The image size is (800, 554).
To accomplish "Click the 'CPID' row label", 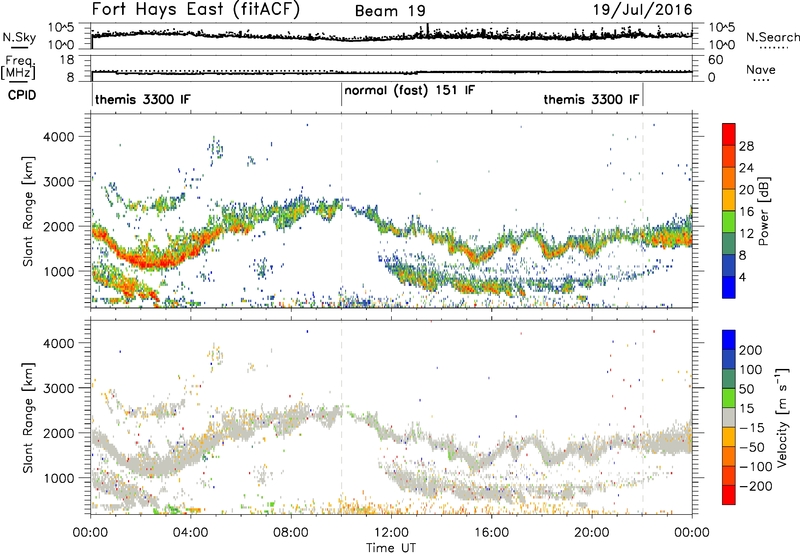I will click(x=22, y=95).
